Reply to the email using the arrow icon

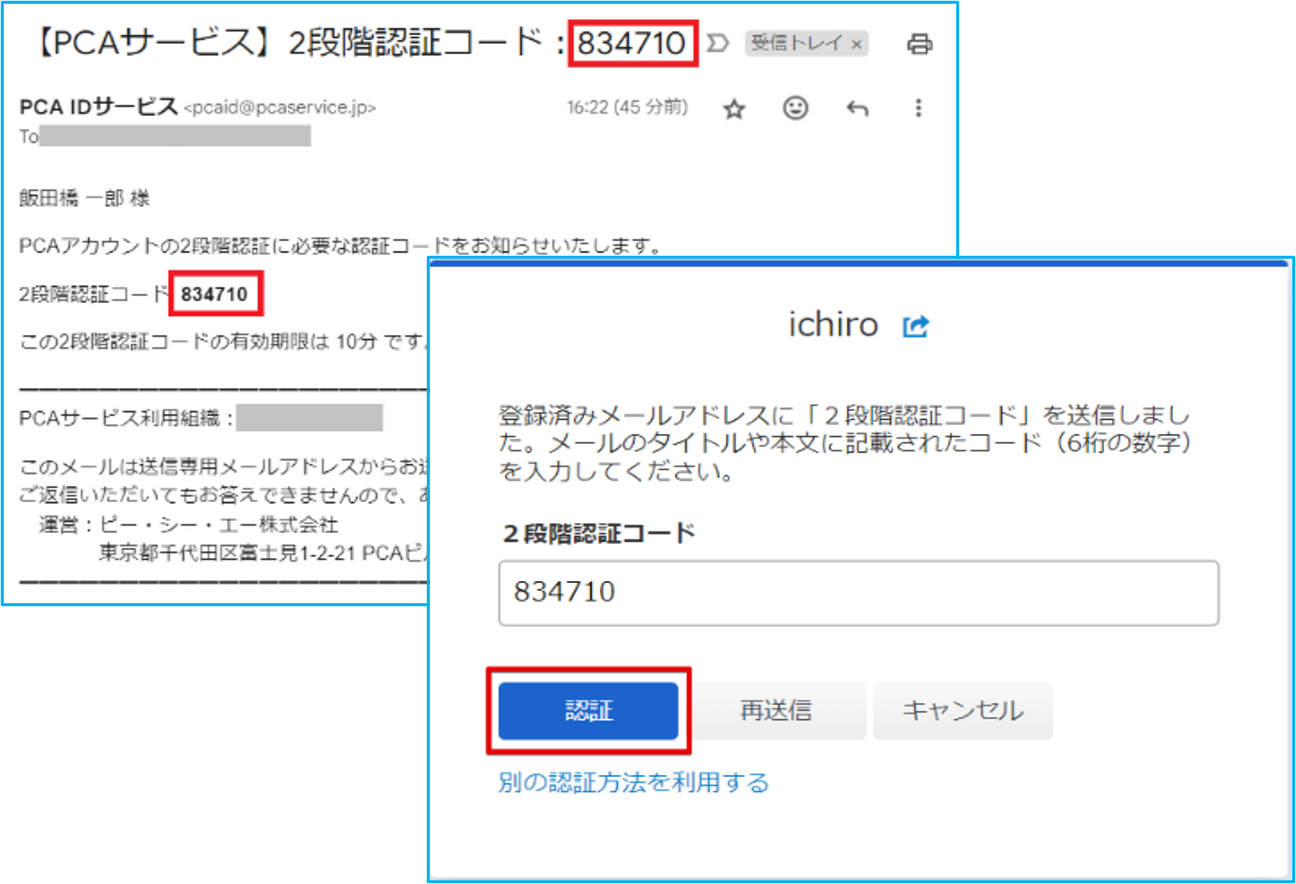coord(857,109)
